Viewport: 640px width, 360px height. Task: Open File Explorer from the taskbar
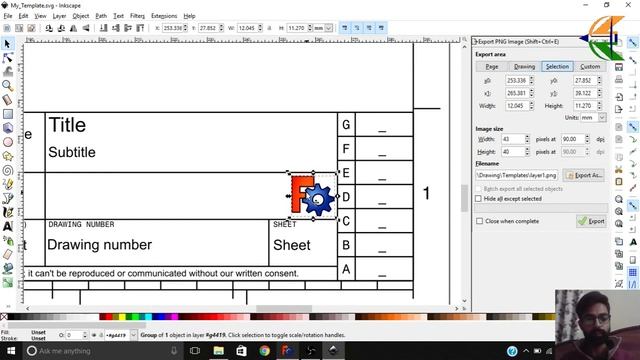click(218, 351)
